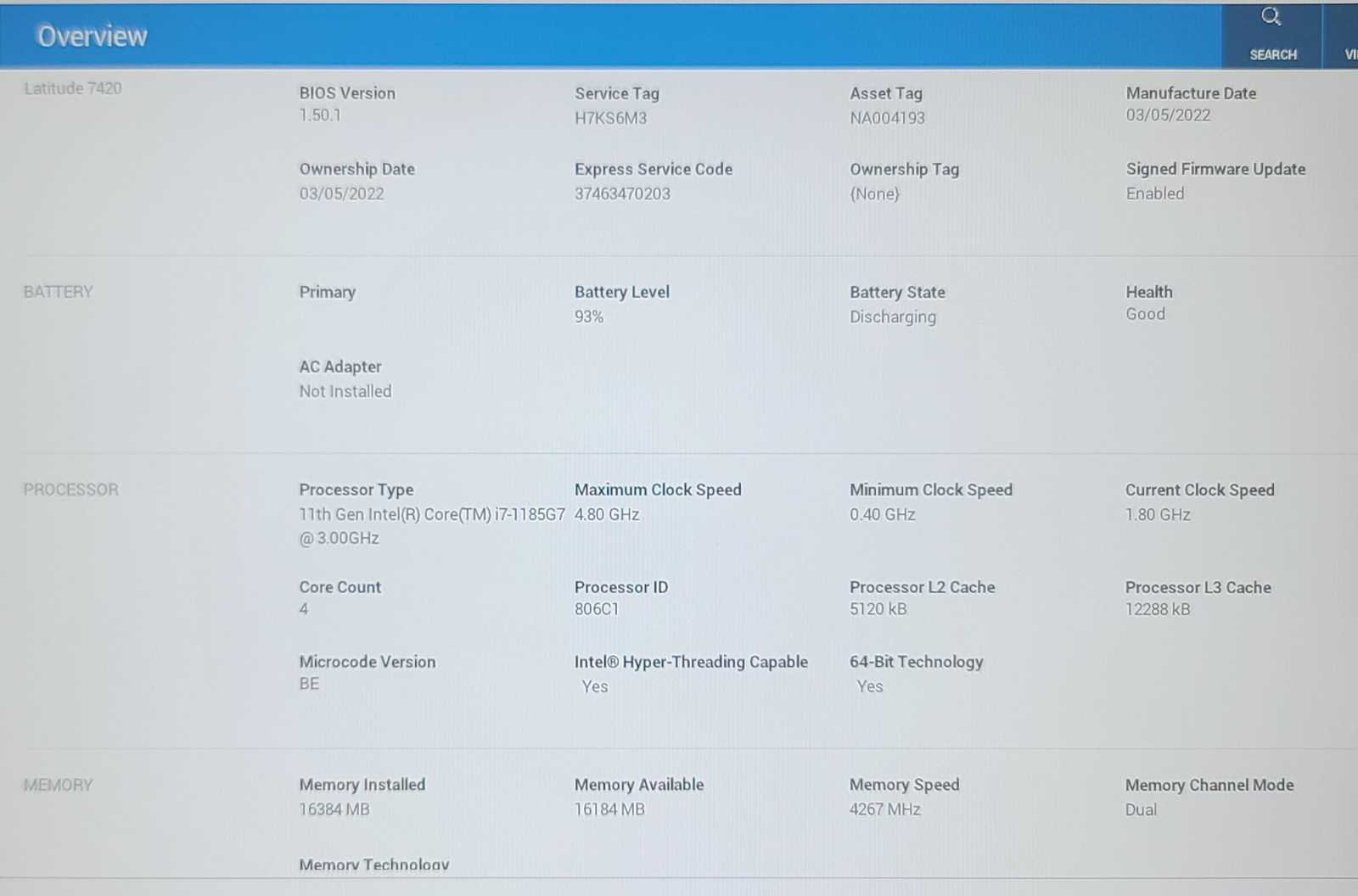Viewport: 1358px width, 896px height.
Task: Click the Express Service Code label
Action: 654,169
